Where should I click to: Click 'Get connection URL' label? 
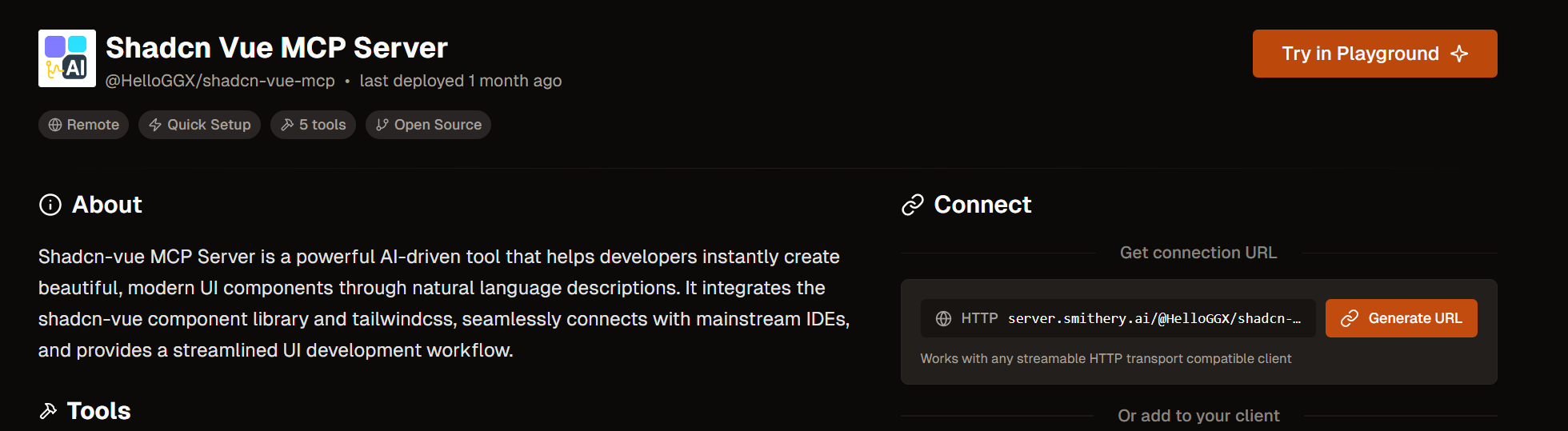coord(1198,253)
